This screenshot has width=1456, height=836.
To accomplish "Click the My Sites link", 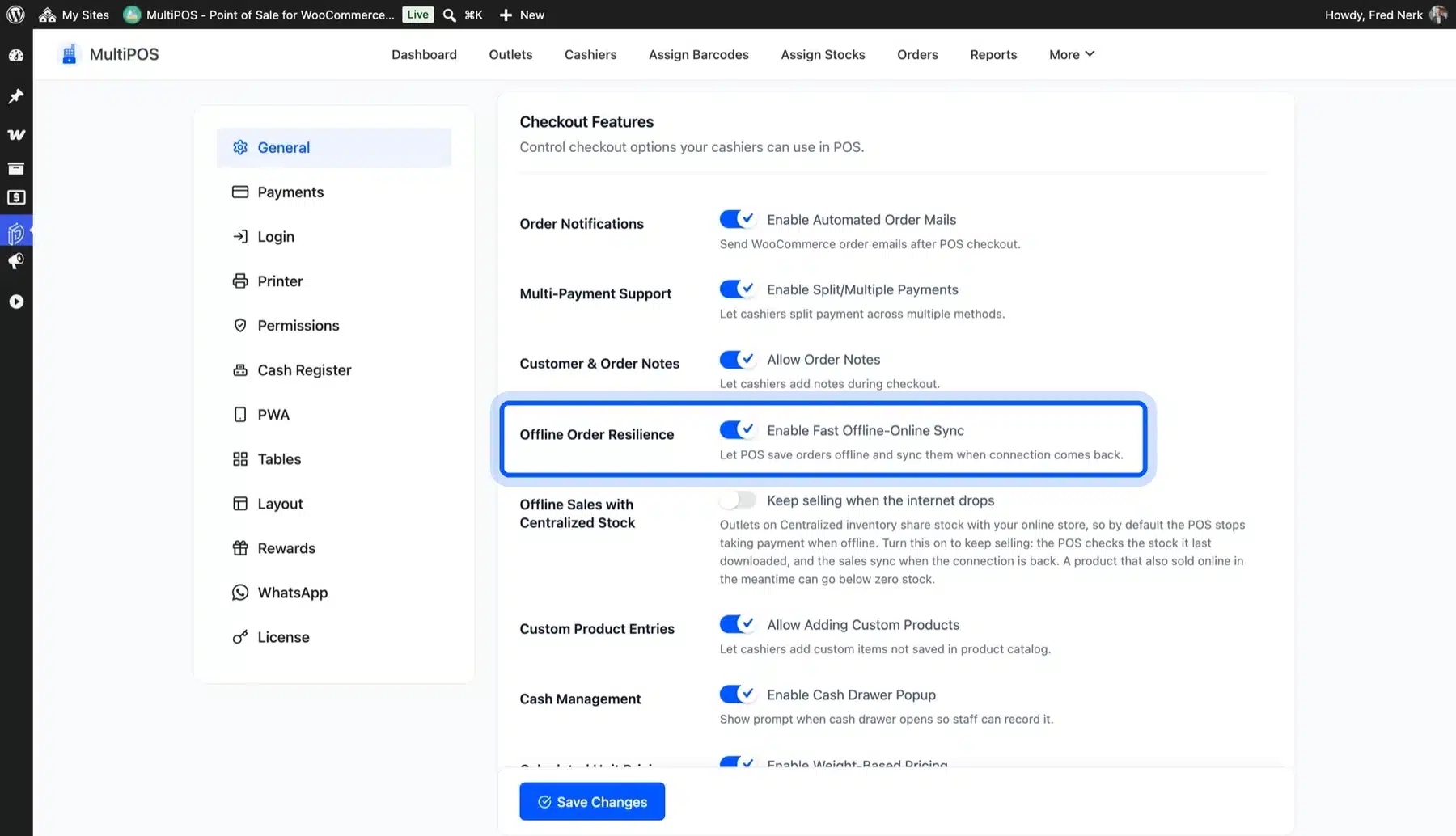I will tap(85, 15).
